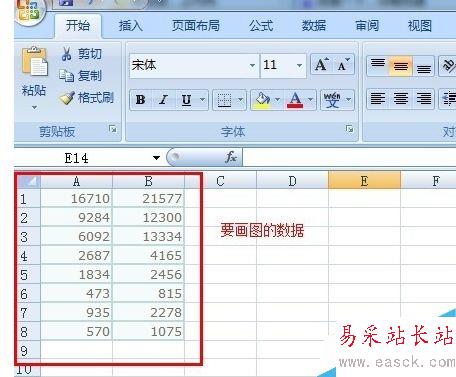The width and height of the screenshot is (456, 377).
Task: Open the 视图 tab
Action: pyautogui.click(x=420, y=26)
